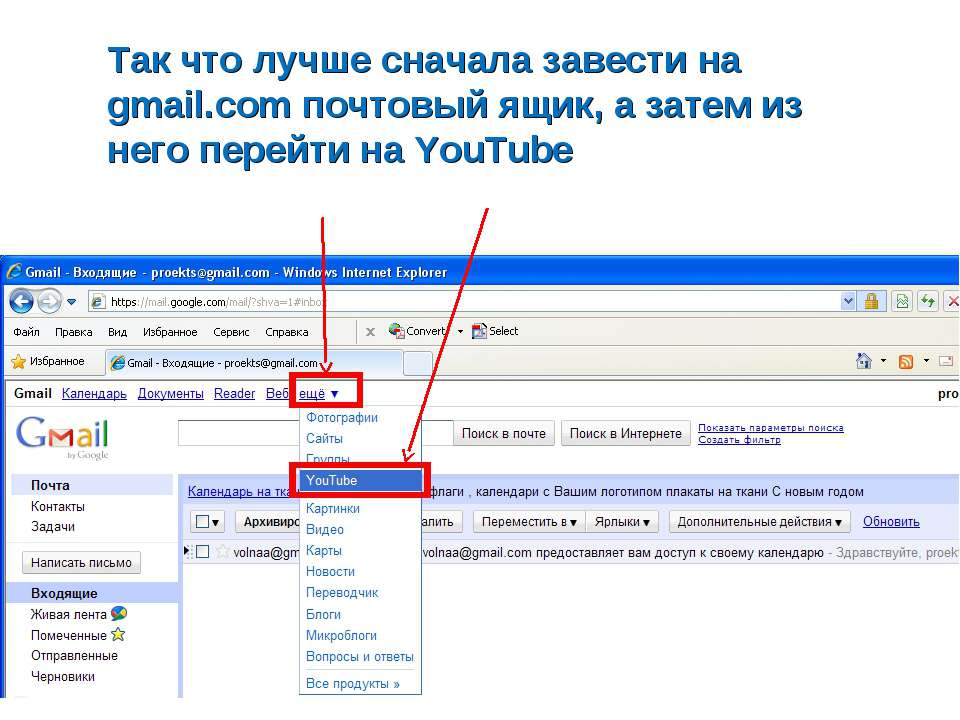Click the Select toolbar button
The height and width of the screenshot is (720, 960).
pos(495,331)
